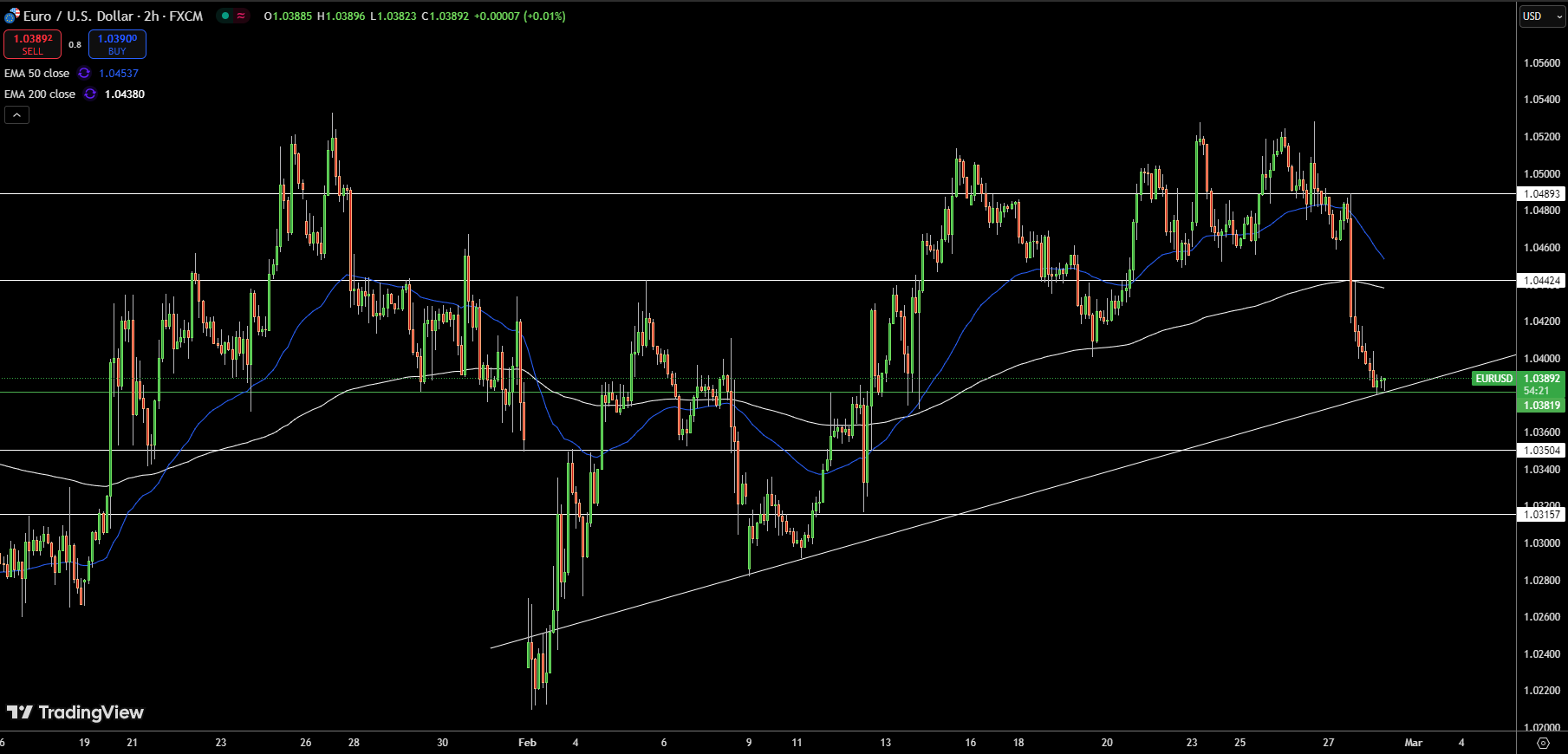Click the 1.03892 current price with countdown
Image resolution: width=1568 pixels, height=754 pixels.
click(1542, 385)
